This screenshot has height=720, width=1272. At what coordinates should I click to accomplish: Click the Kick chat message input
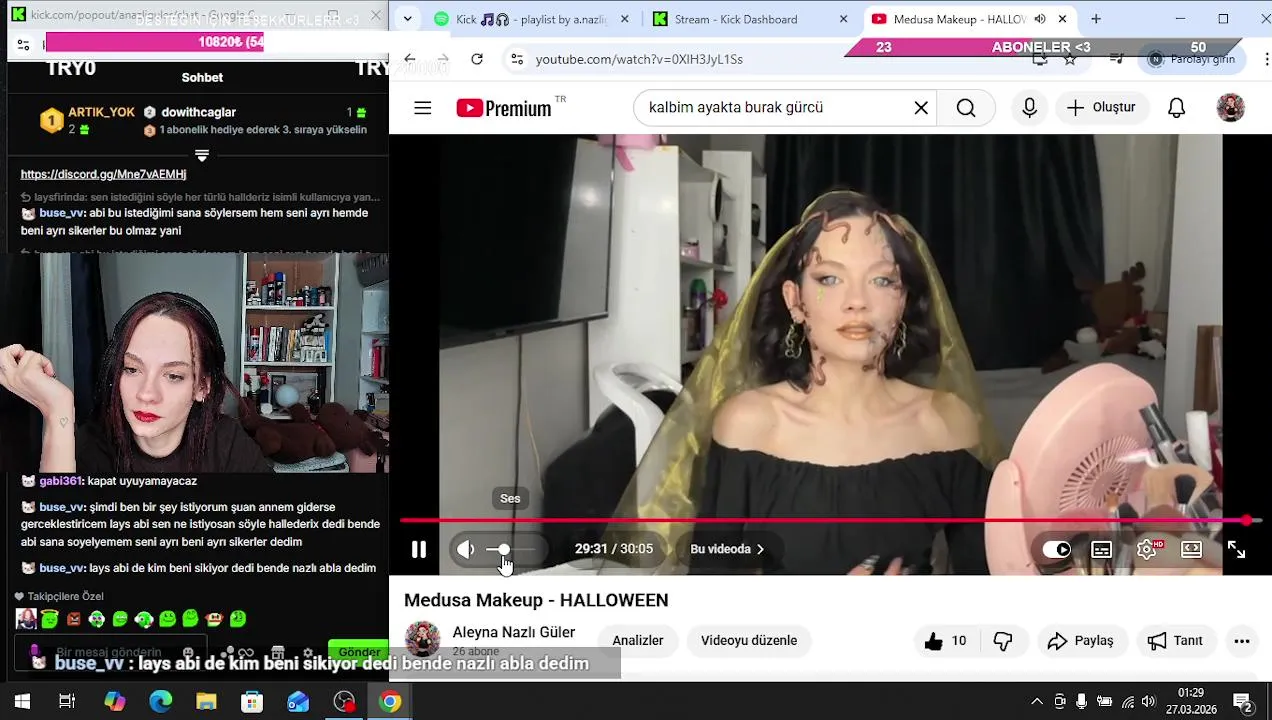pos(110,652)
